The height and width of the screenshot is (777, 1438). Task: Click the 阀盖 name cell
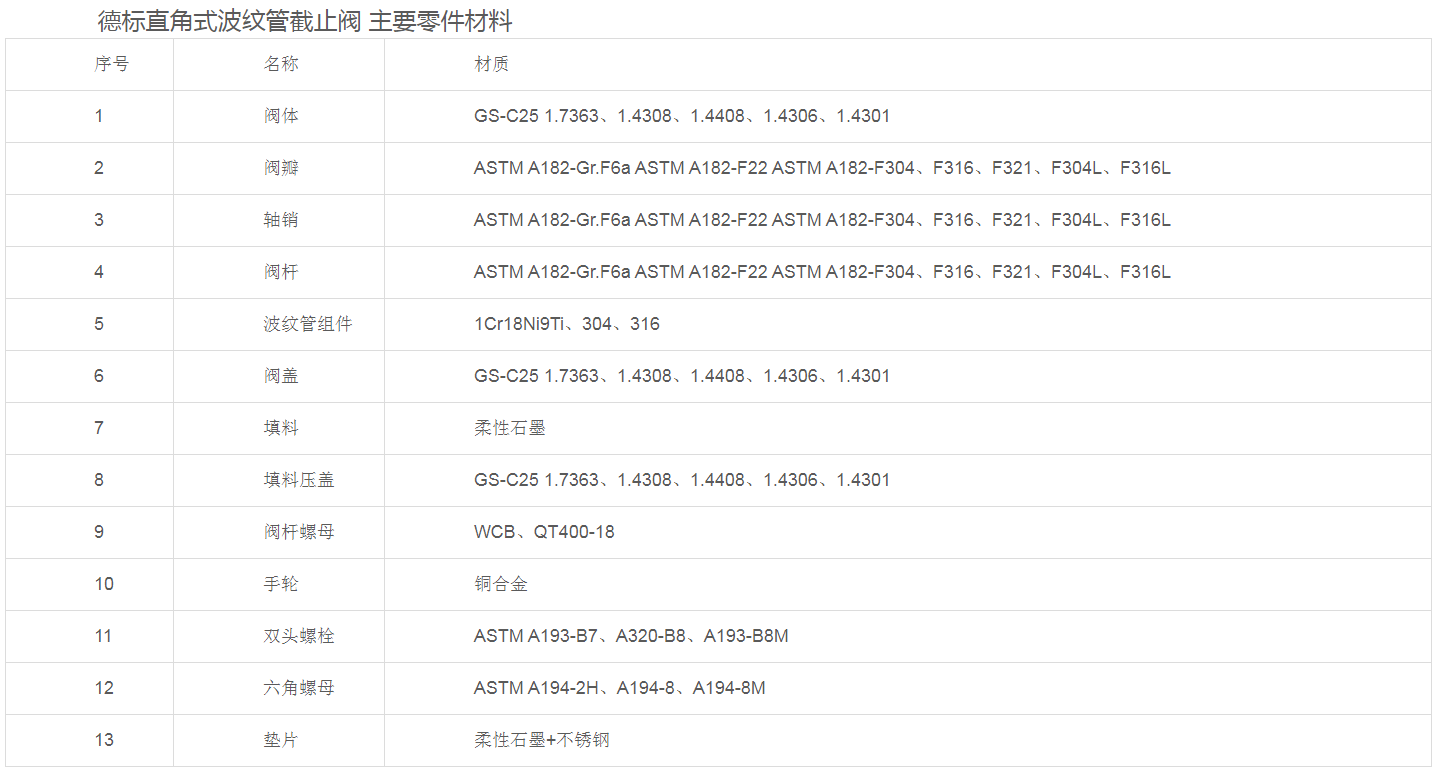pos(281,376)
